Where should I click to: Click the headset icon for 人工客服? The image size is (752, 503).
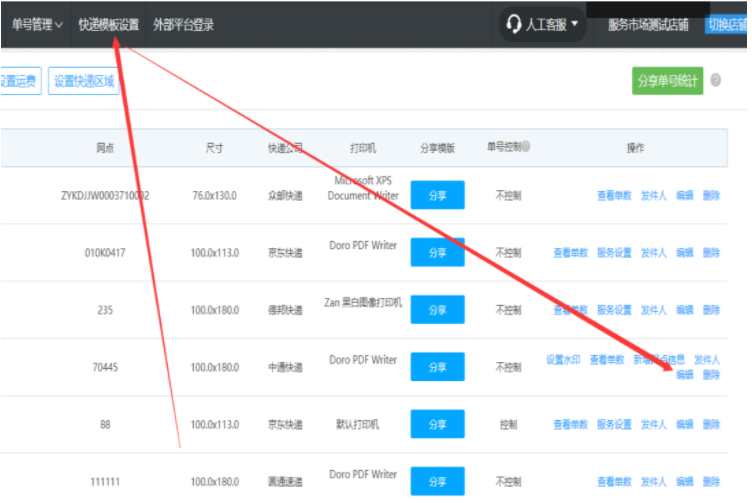(513, 23)
